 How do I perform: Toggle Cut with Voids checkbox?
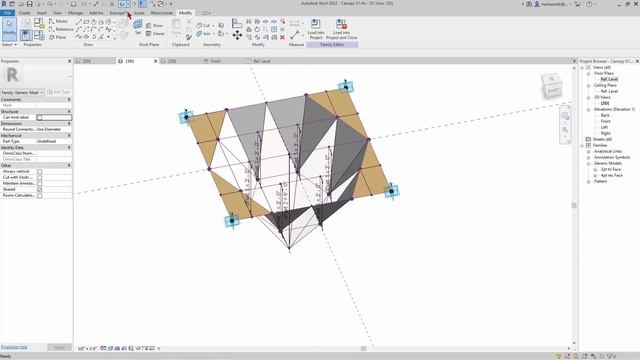(40, 178)
